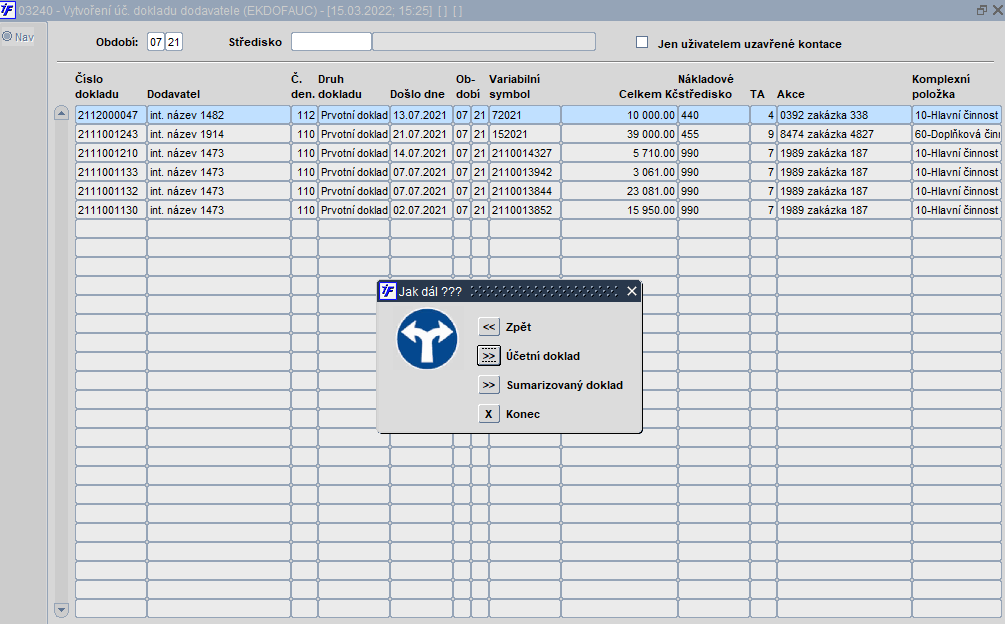
Task: Click cost center 440
Action: pyautogui.click(x=713, y=115)
